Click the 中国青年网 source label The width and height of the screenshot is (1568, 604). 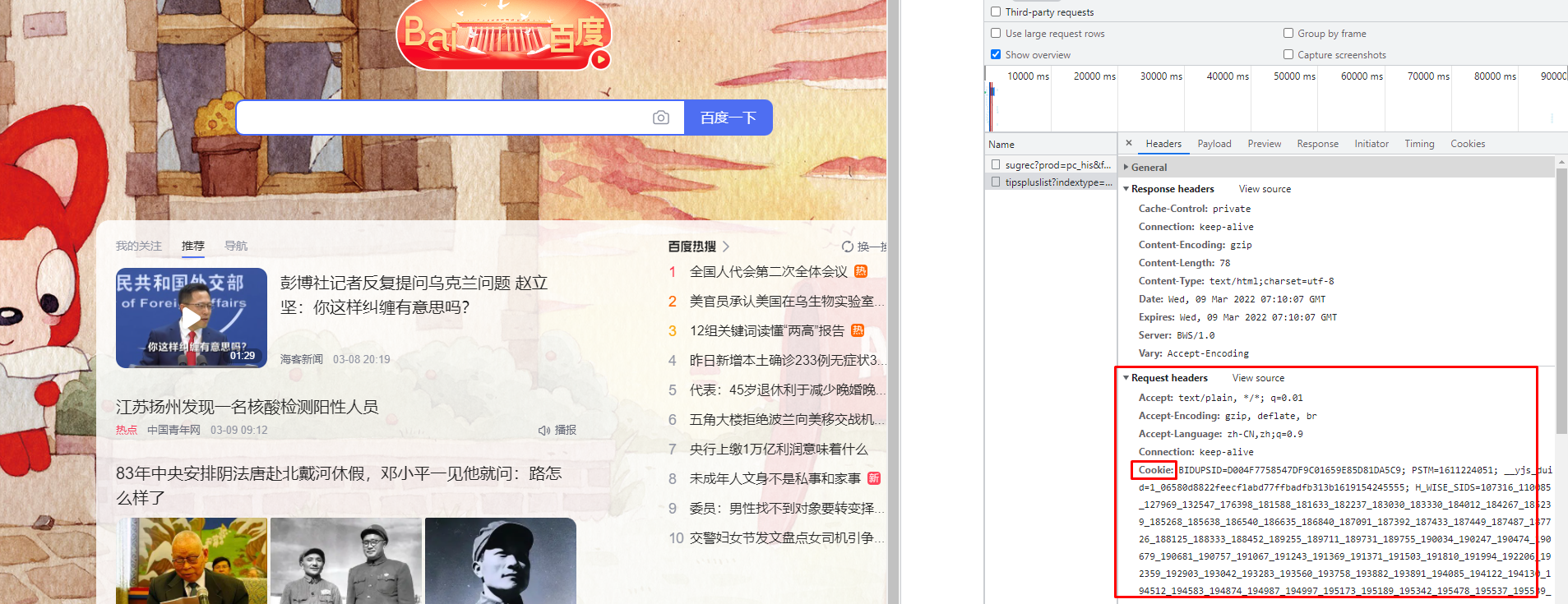point(173,430)
